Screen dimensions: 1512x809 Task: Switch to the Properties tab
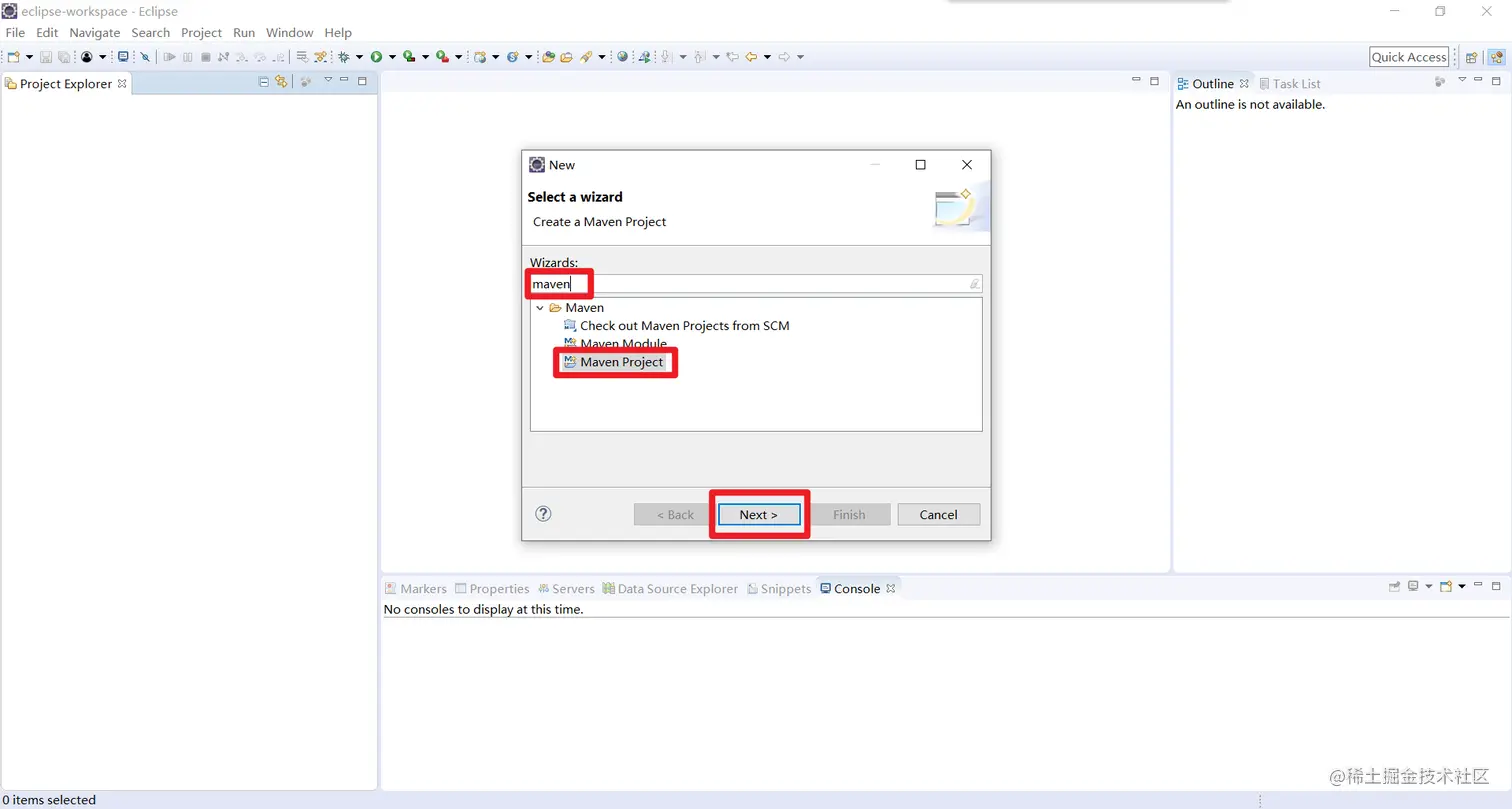[x=492, y=589]
